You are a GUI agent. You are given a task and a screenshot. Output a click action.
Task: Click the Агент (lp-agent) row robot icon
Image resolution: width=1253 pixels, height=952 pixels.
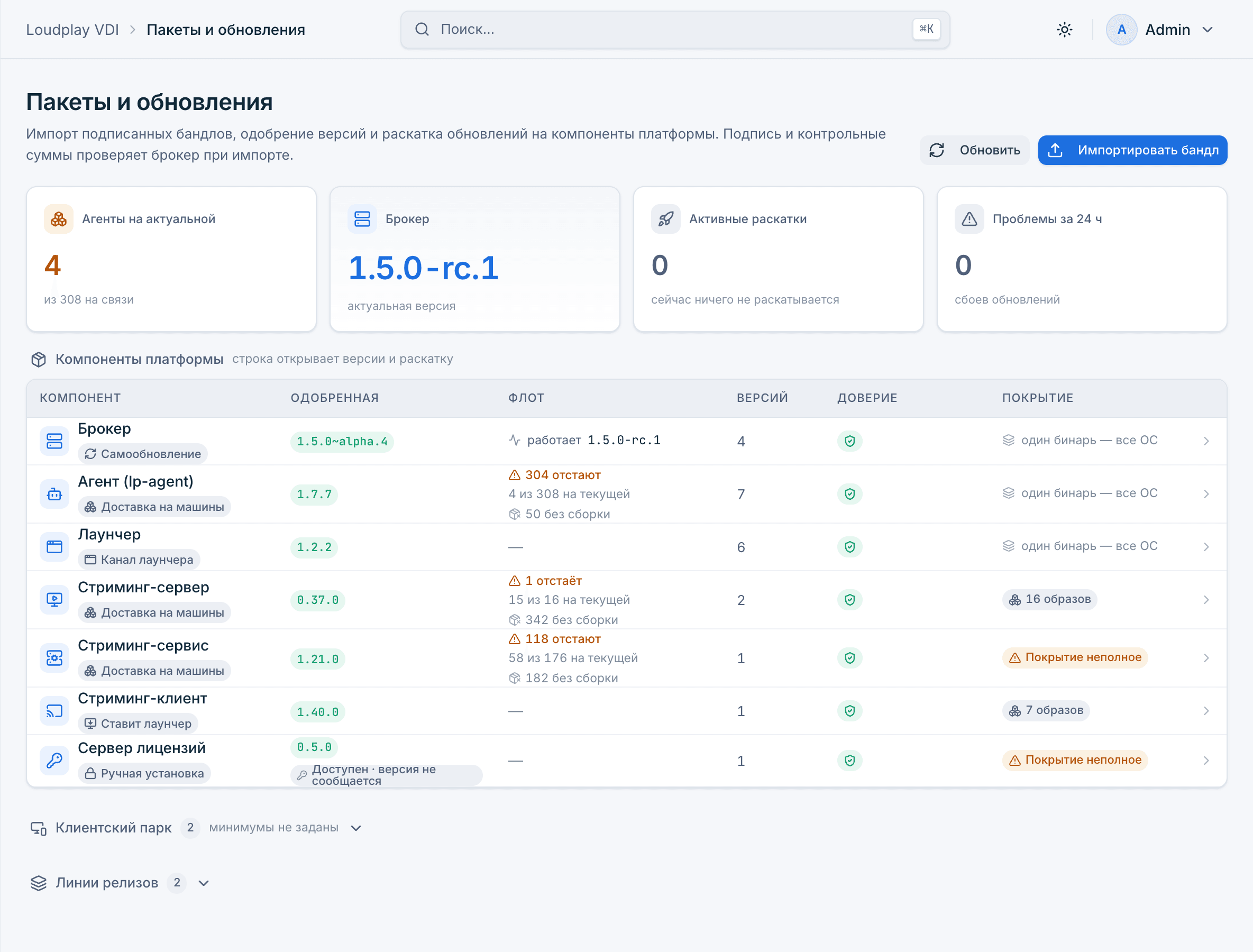tap(54, 494)
